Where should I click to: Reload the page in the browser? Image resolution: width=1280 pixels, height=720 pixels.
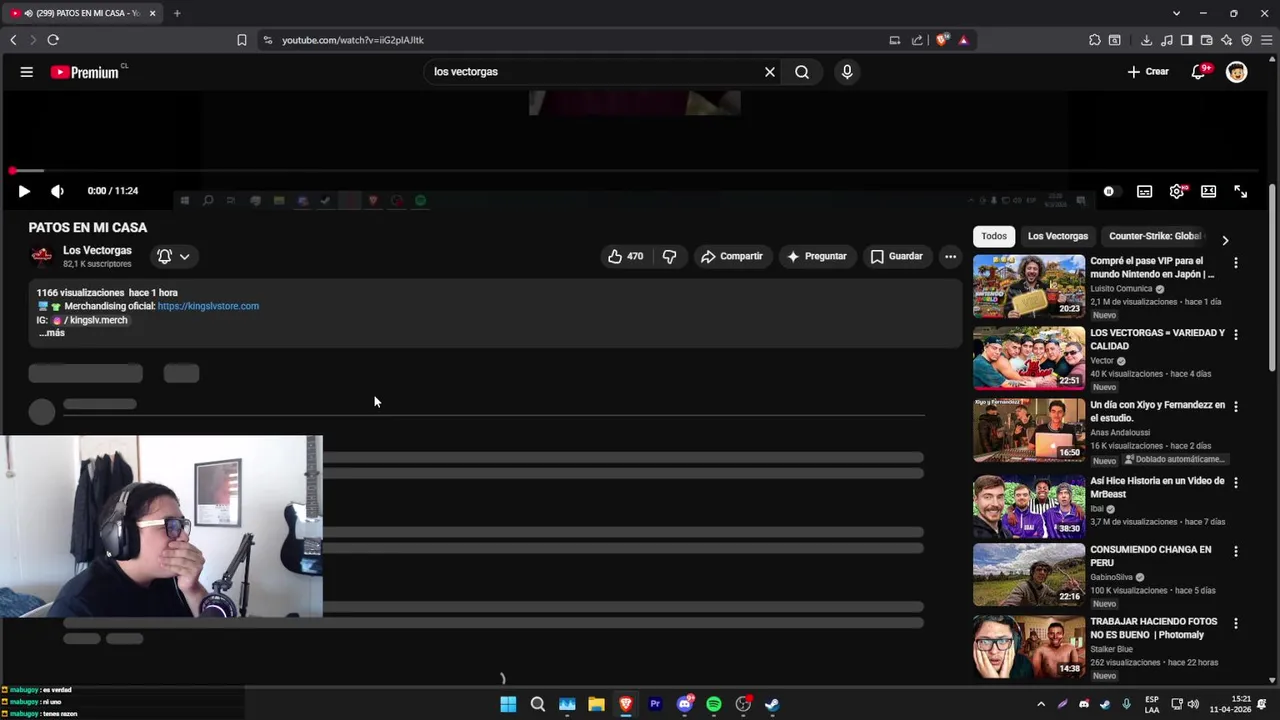[x=53, y=40]
